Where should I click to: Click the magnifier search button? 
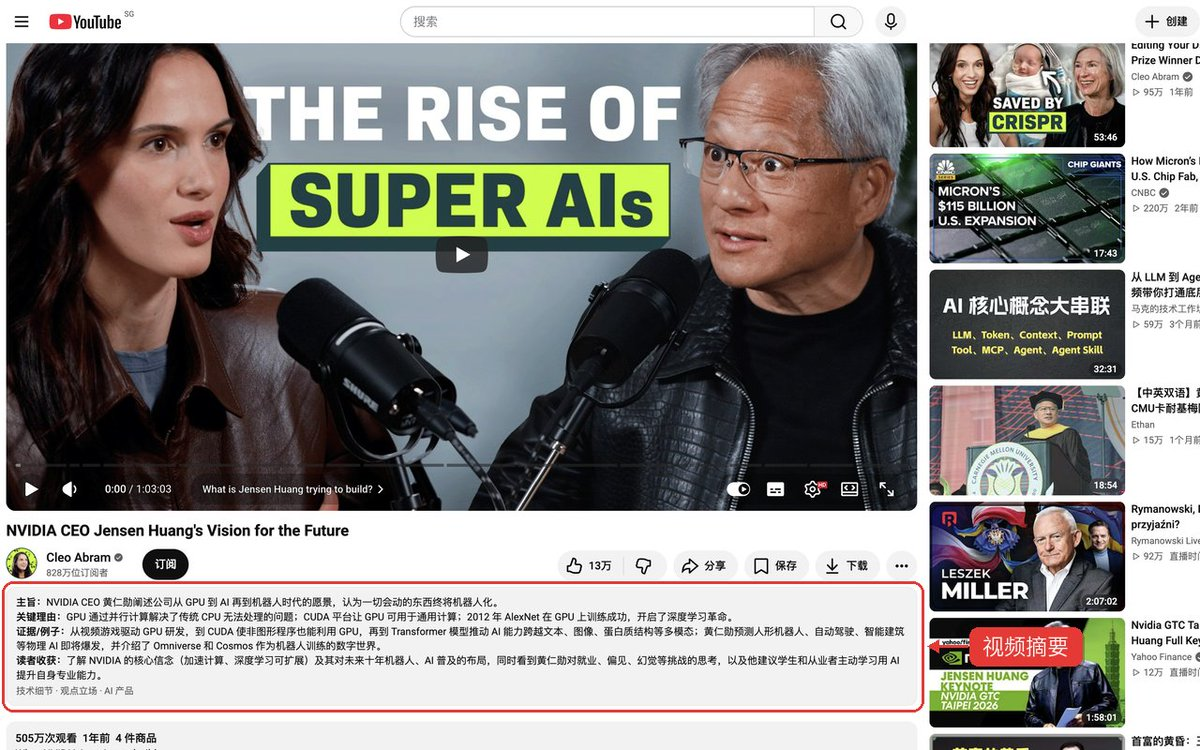coord(838,21)
